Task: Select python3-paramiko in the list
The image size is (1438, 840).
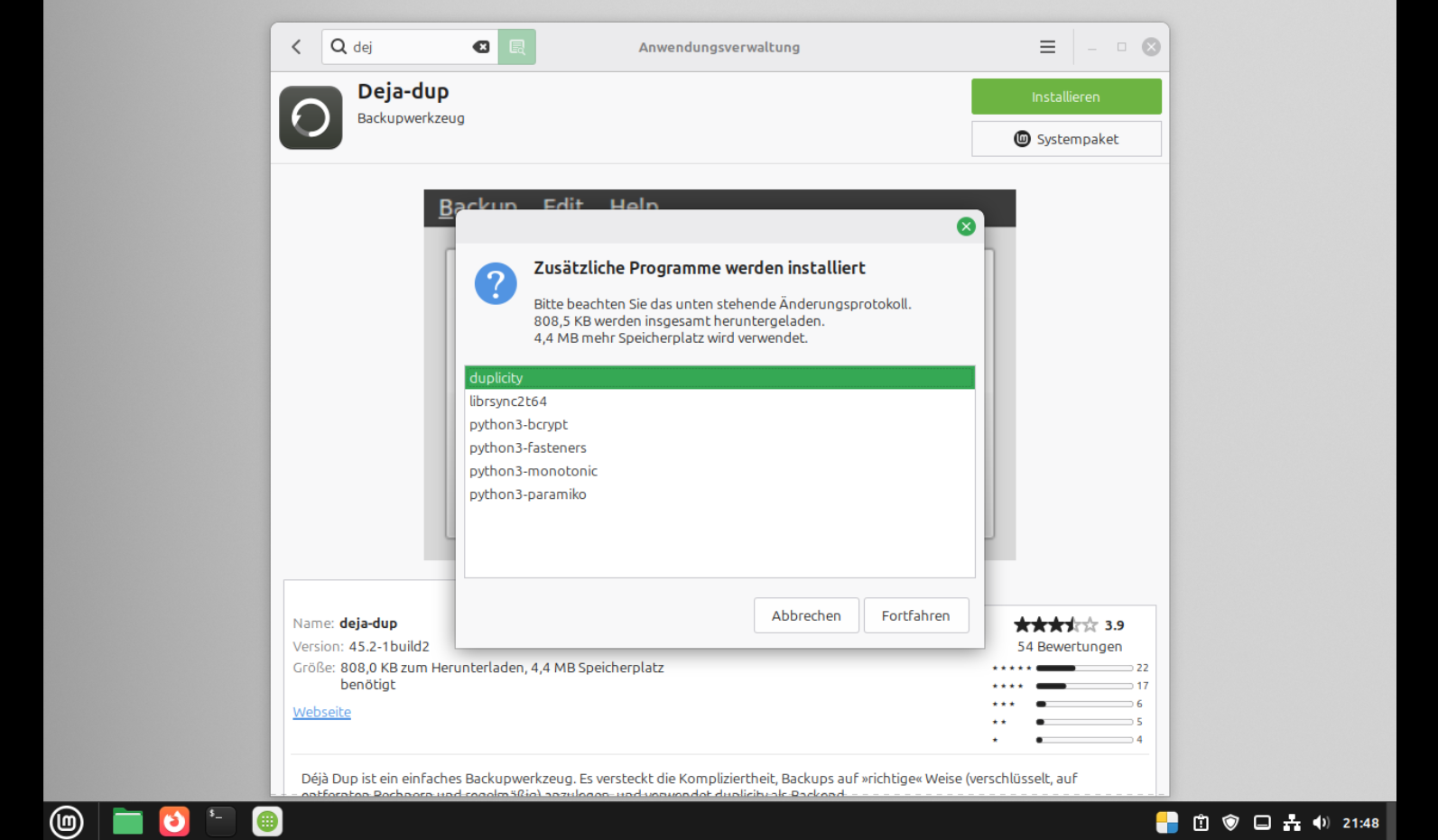Action: tap(528, 494)
